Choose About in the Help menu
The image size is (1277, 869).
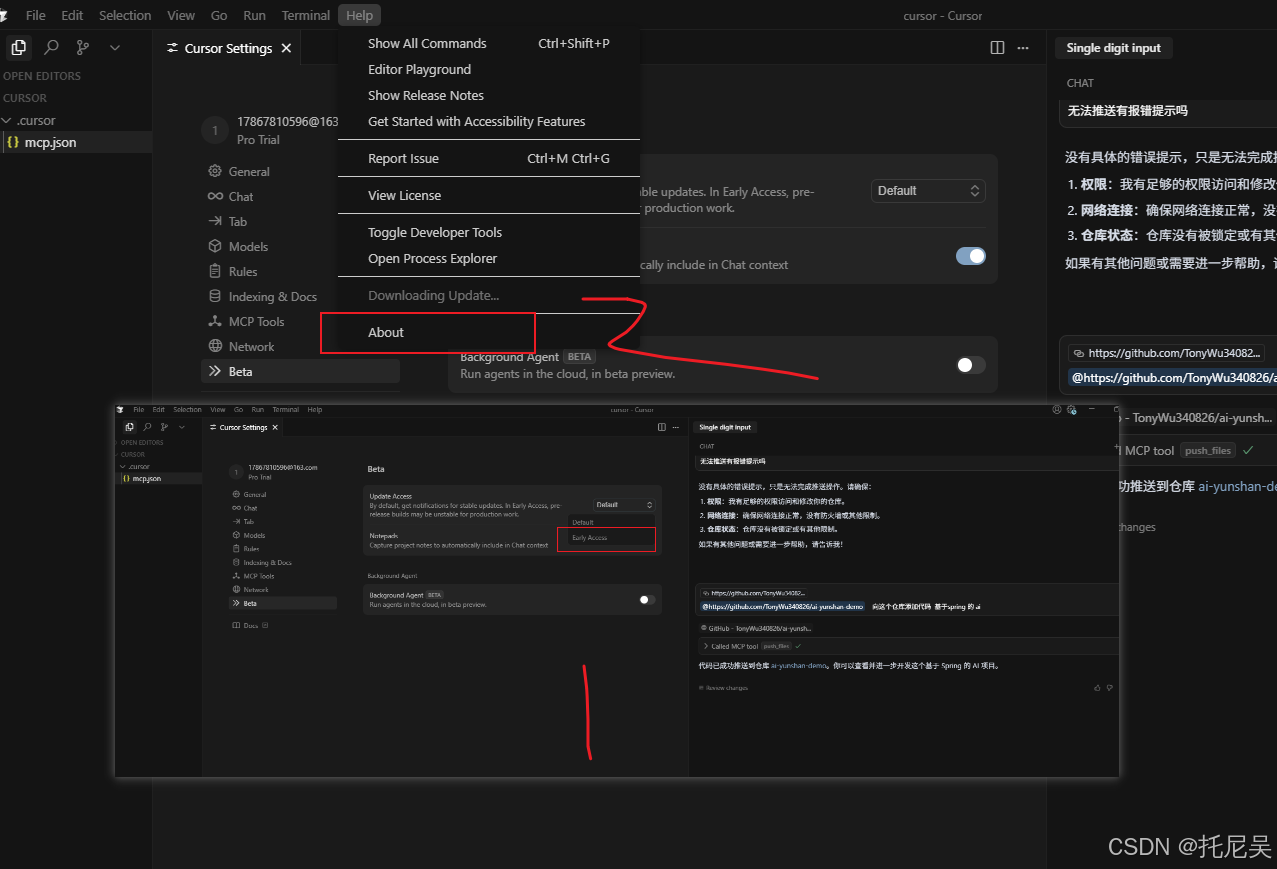(x=489, y=332)
